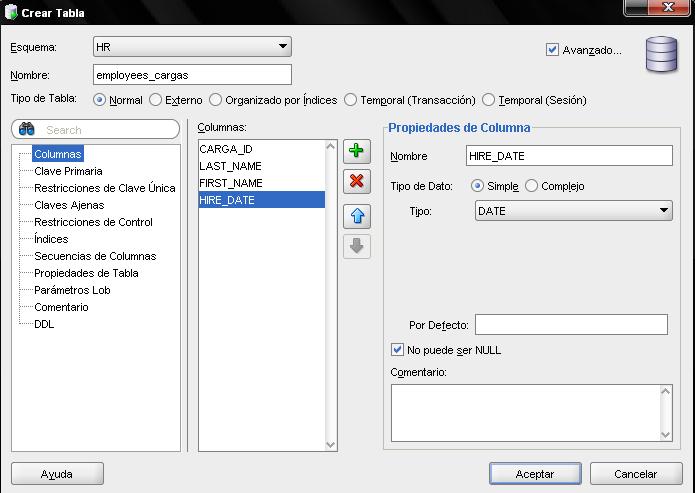The height and width of the screenshot is (493, 695).
Task: Open Claves Ajenas section
Action: click(x=69, y=205)
